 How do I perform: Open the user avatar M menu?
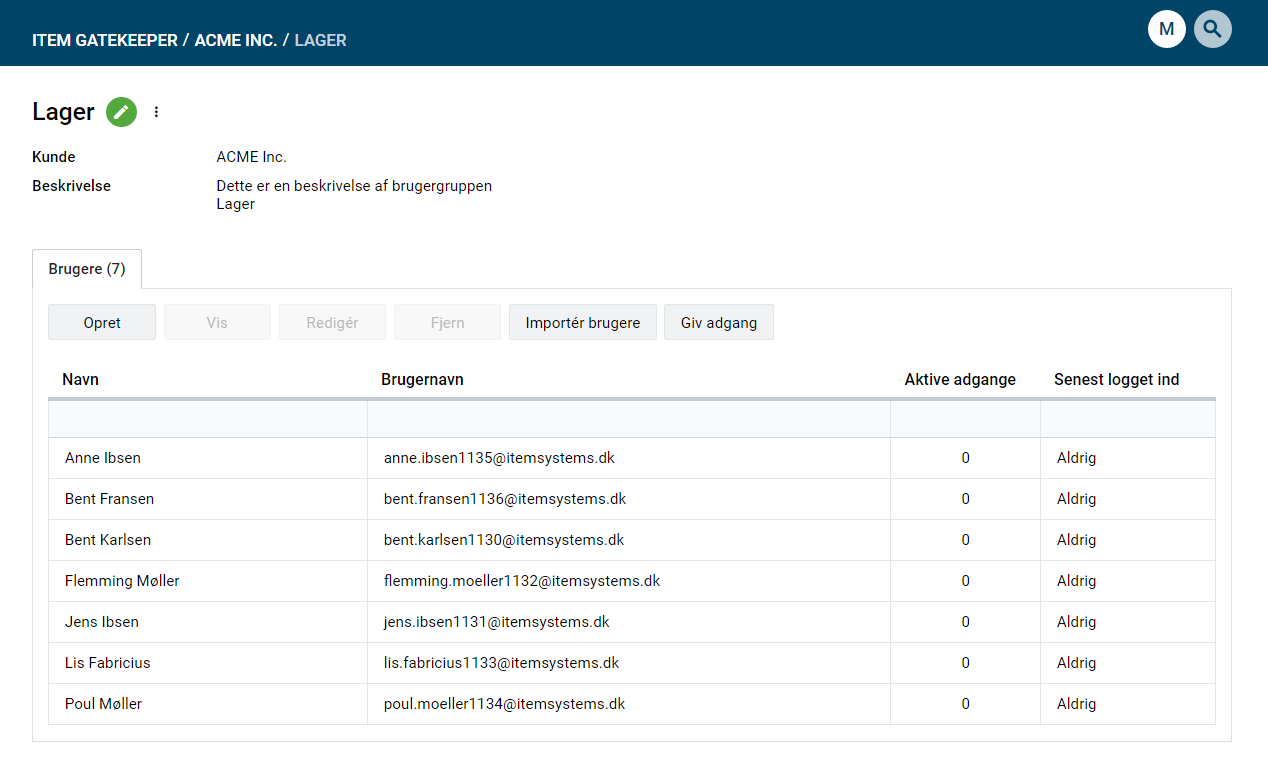pyautogui.click(x=1166, y=29)
